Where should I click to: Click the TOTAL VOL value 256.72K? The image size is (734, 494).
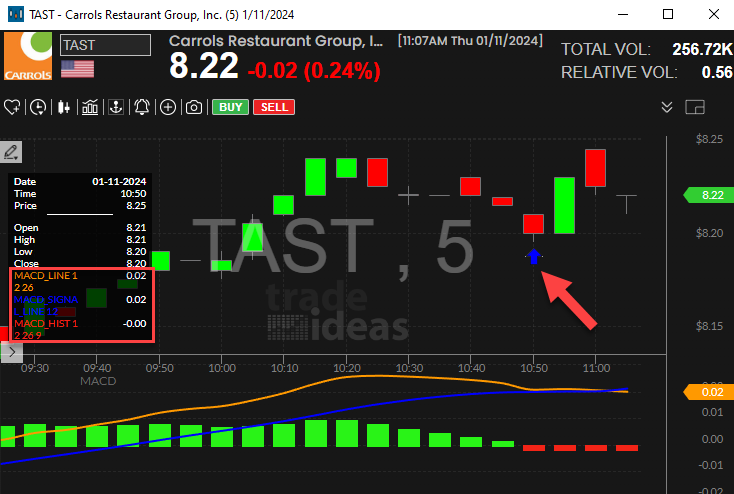(702, 49)
